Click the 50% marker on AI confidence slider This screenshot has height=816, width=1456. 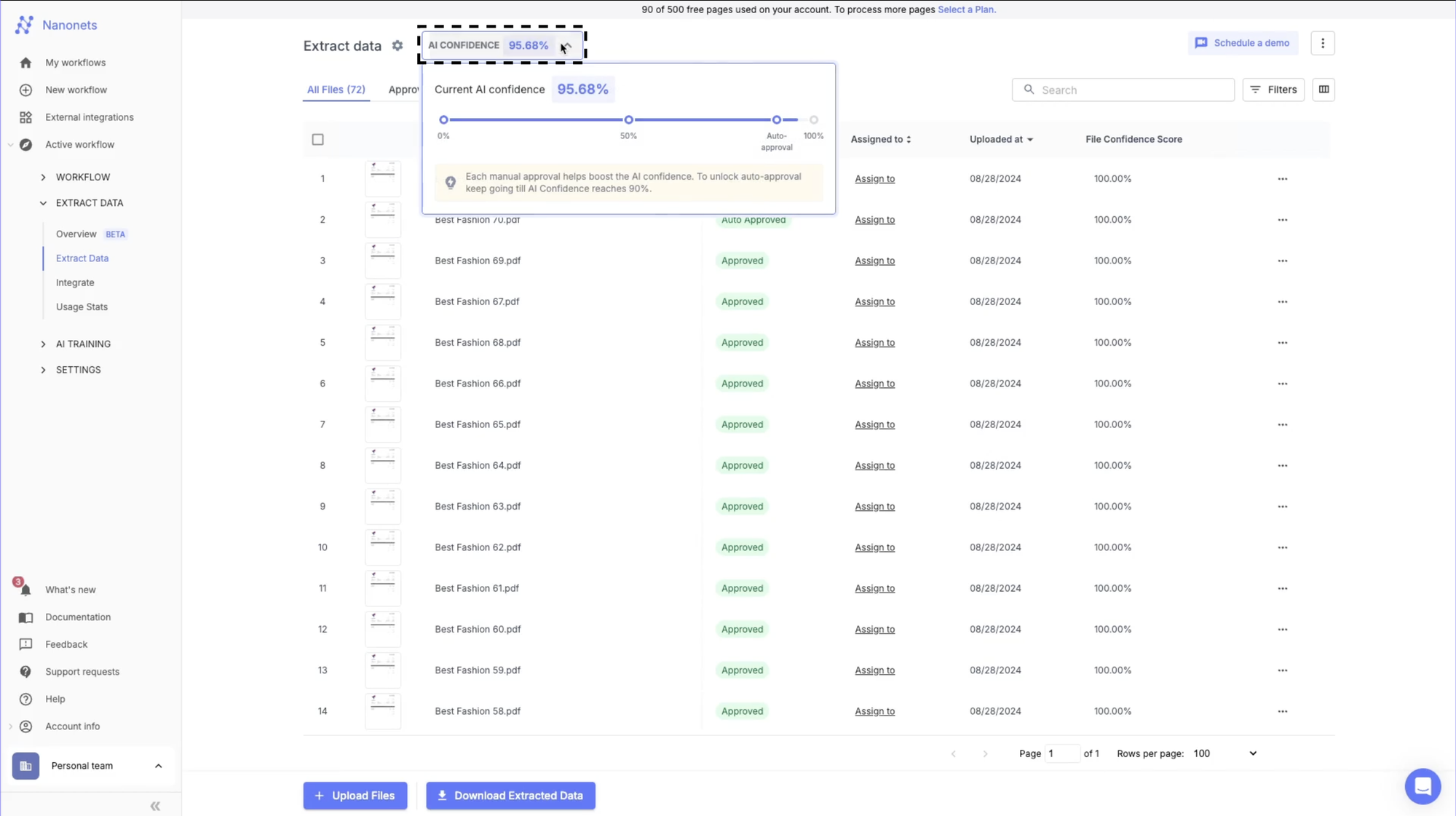tap(628, 119)
